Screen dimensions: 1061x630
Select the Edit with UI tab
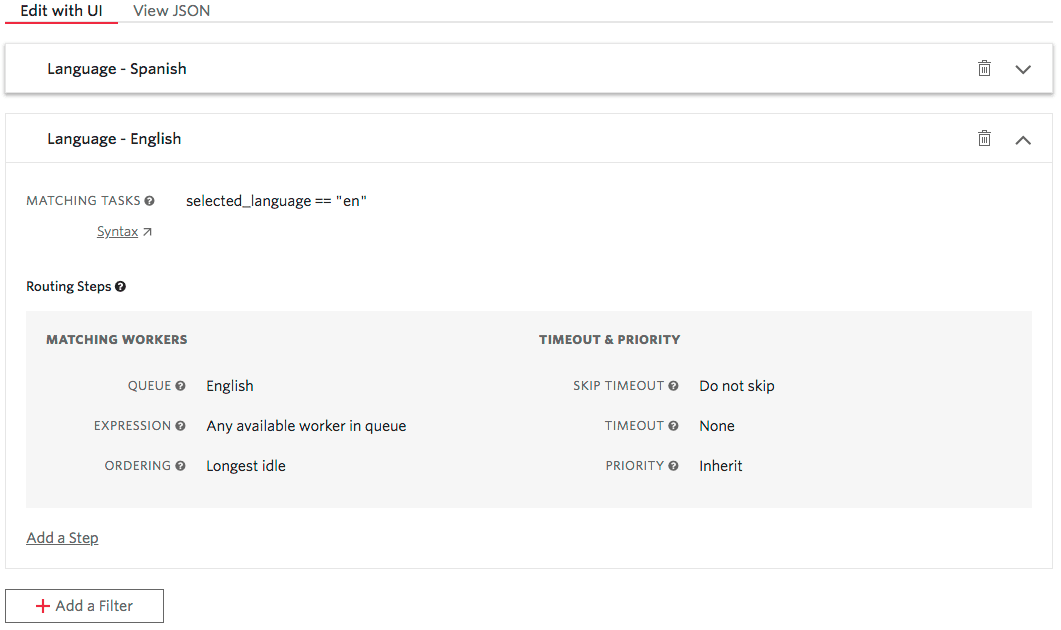pyautogui.click(x=61, y=10)
